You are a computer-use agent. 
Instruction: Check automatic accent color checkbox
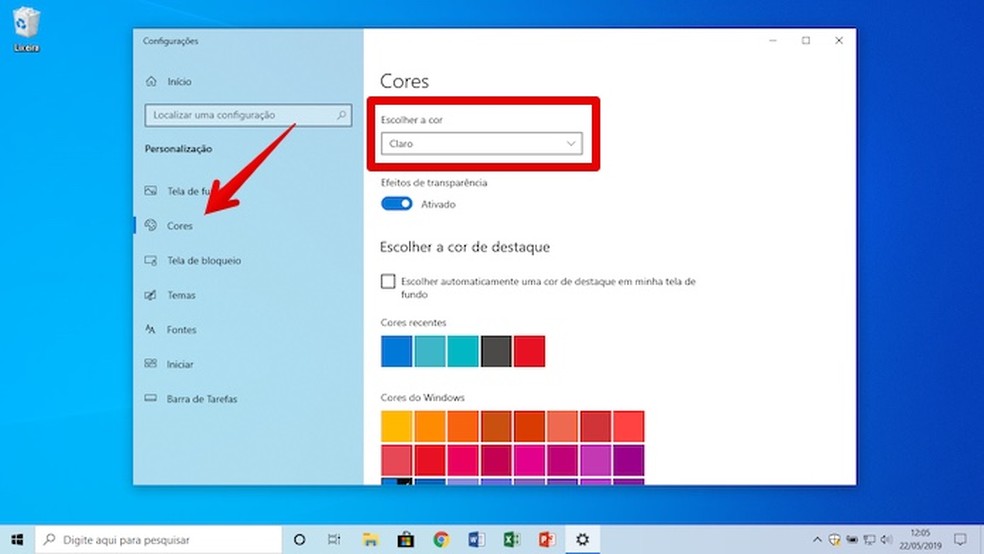click(388, 281)
